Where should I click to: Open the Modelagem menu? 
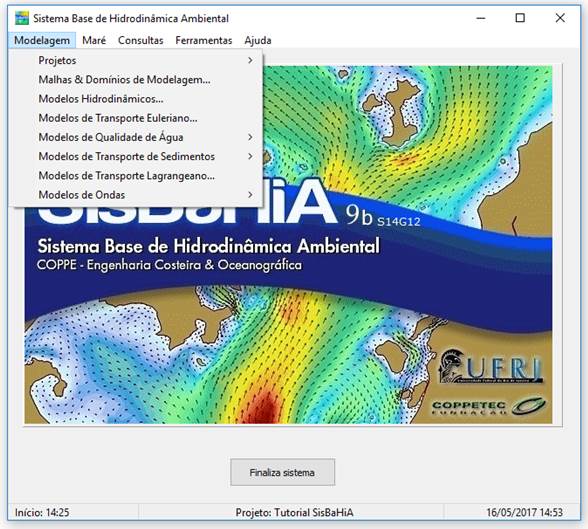click(x=42, y=40)
